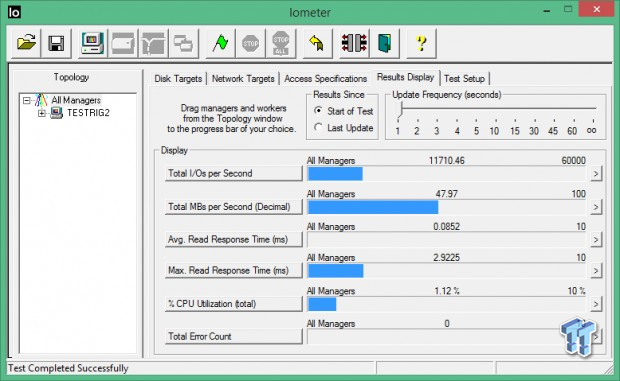Image resolution: width=620 pixels, height=381 pixels.
Task: Select Start of Test radio button
Action: click(318, 111)
